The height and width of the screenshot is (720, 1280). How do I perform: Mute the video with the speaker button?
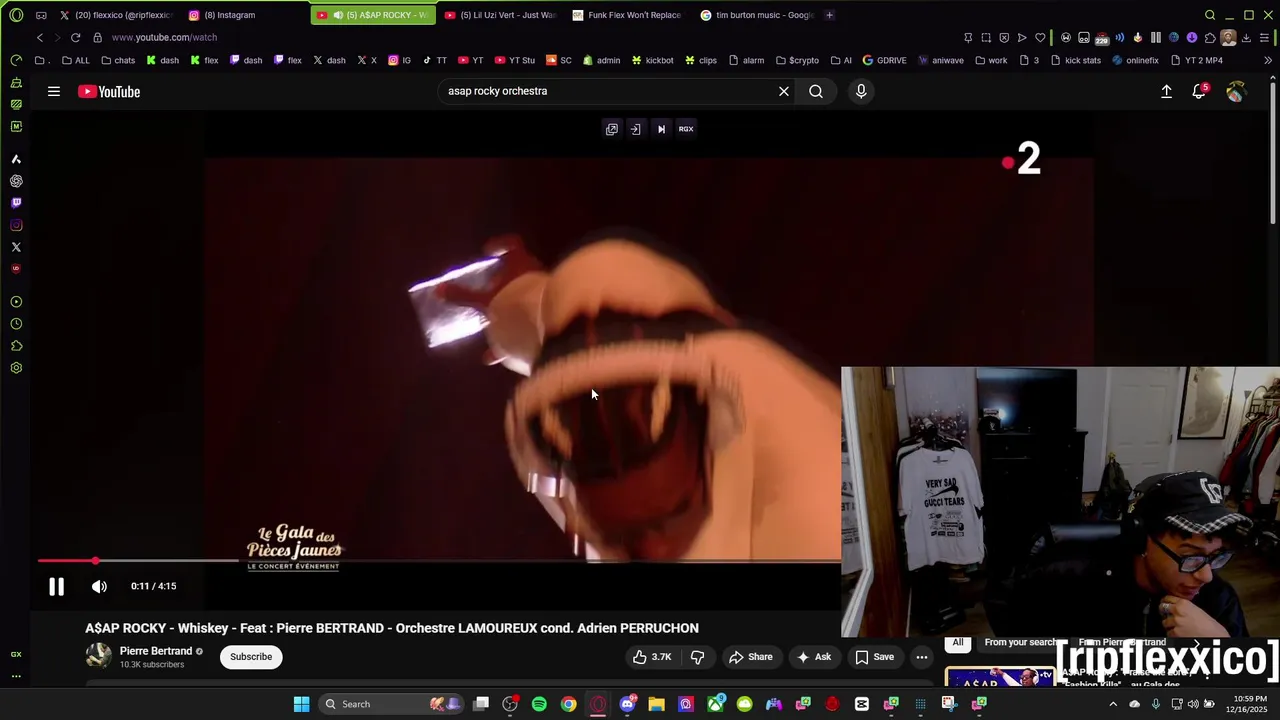(99, 587)
